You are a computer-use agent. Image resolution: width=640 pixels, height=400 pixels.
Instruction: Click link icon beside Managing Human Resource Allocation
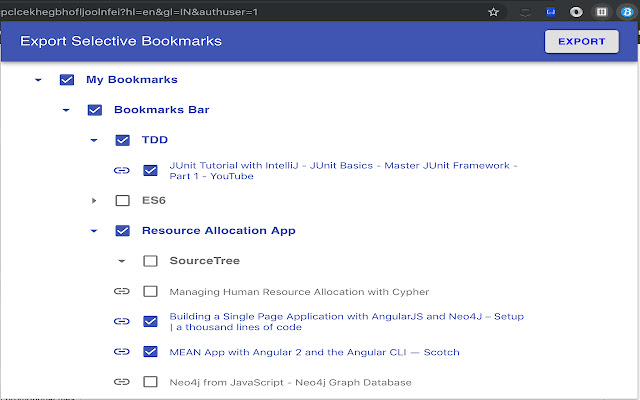pyautogui.click(x=122, y=292)
